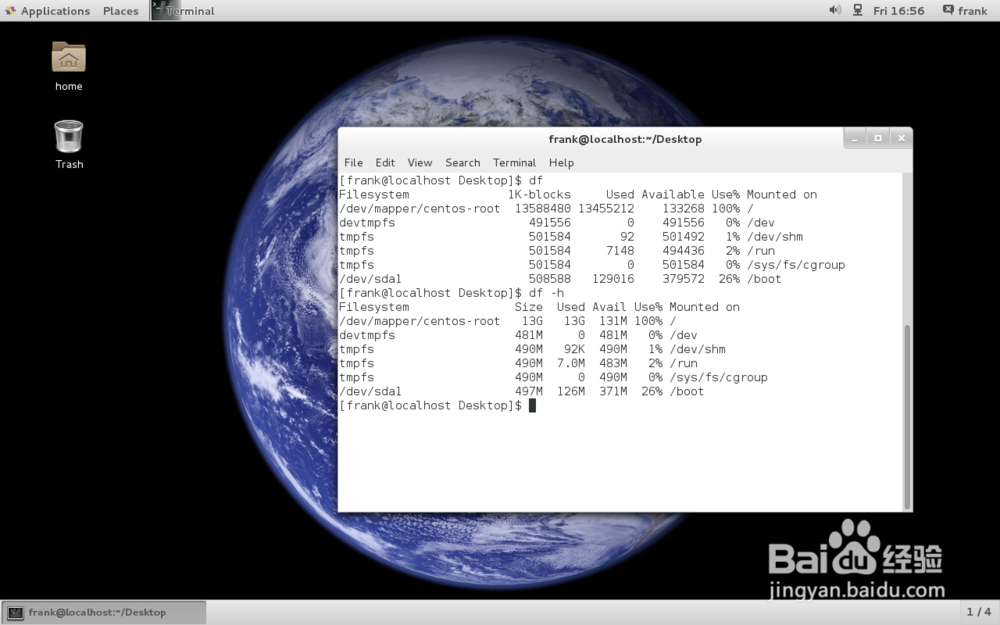The height and width of the screenshot is (625, 1000).
Task: Open the Trash desktop icon
Action: pyautogui.click(x=69, y=145)
